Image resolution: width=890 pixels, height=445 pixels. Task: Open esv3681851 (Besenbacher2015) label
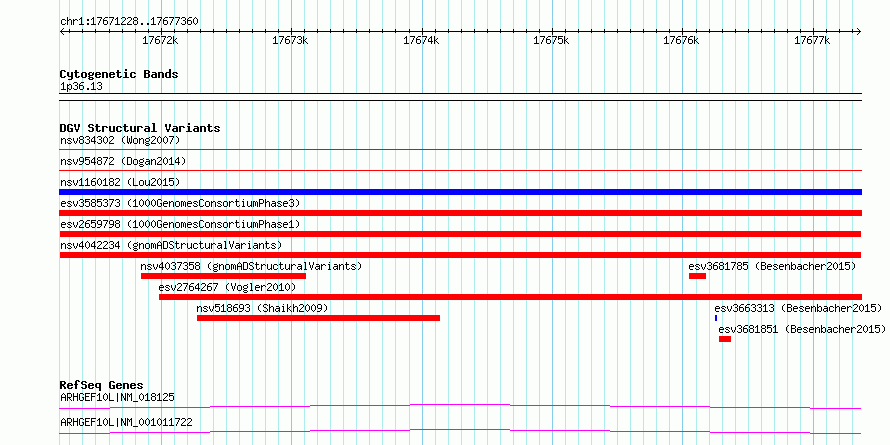point(802,329)
